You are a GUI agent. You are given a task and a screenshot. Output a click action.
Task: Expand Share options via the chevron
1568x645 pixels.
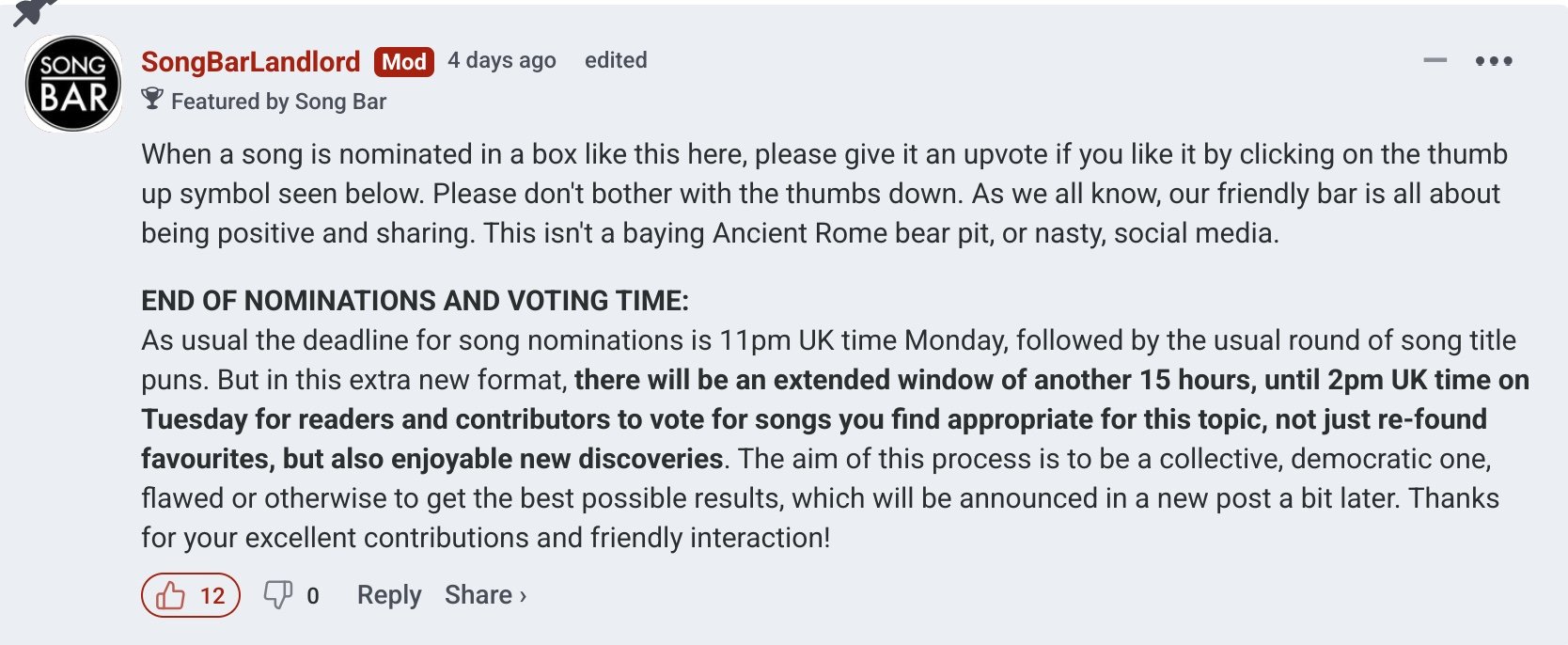point(523,596)
